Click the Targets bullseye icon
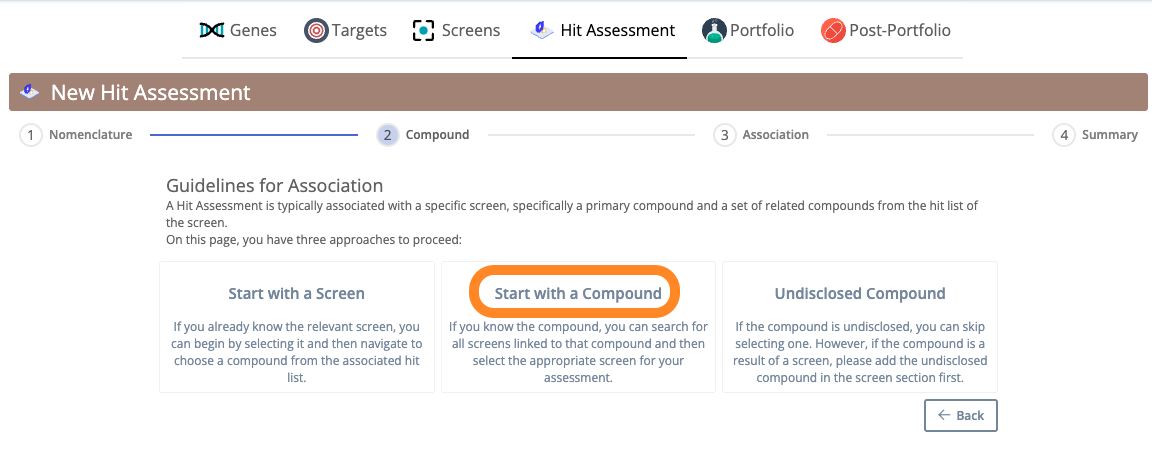This screenshot has width=1152, height=456. point(316,30)
